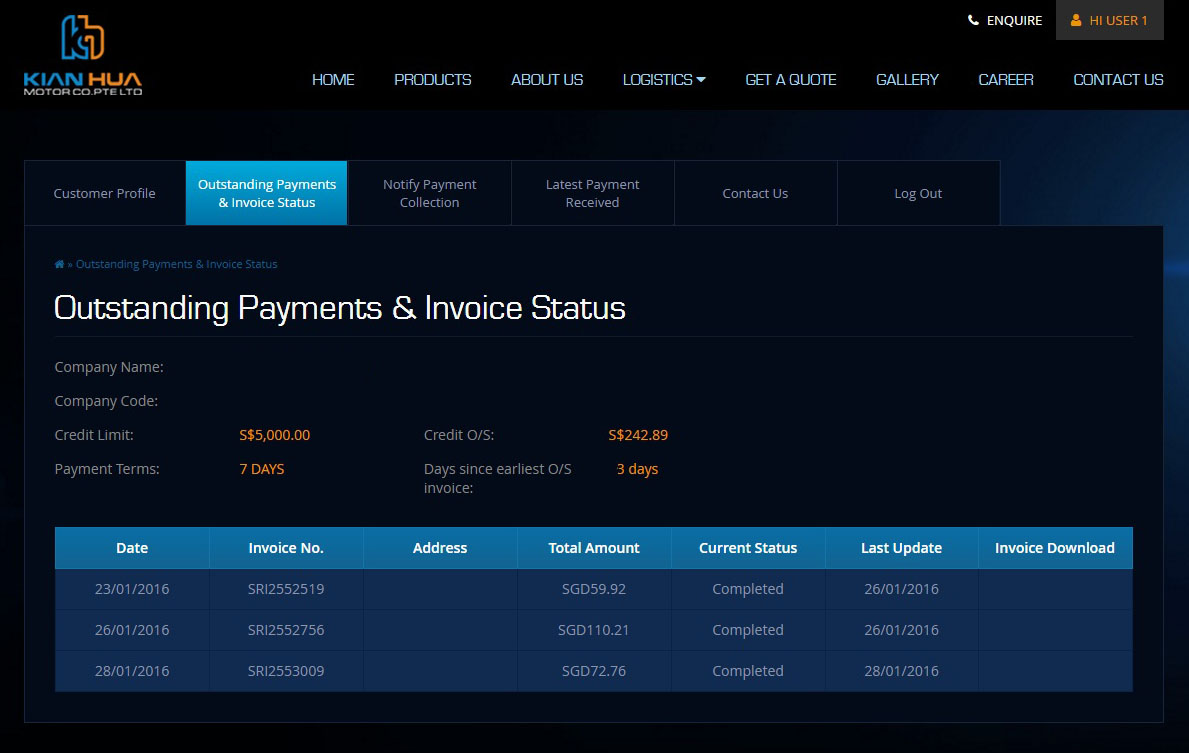The width and height of the screenshot is (1189, 753).
Task: Open the Gallery page
Action: click(907, 79)
